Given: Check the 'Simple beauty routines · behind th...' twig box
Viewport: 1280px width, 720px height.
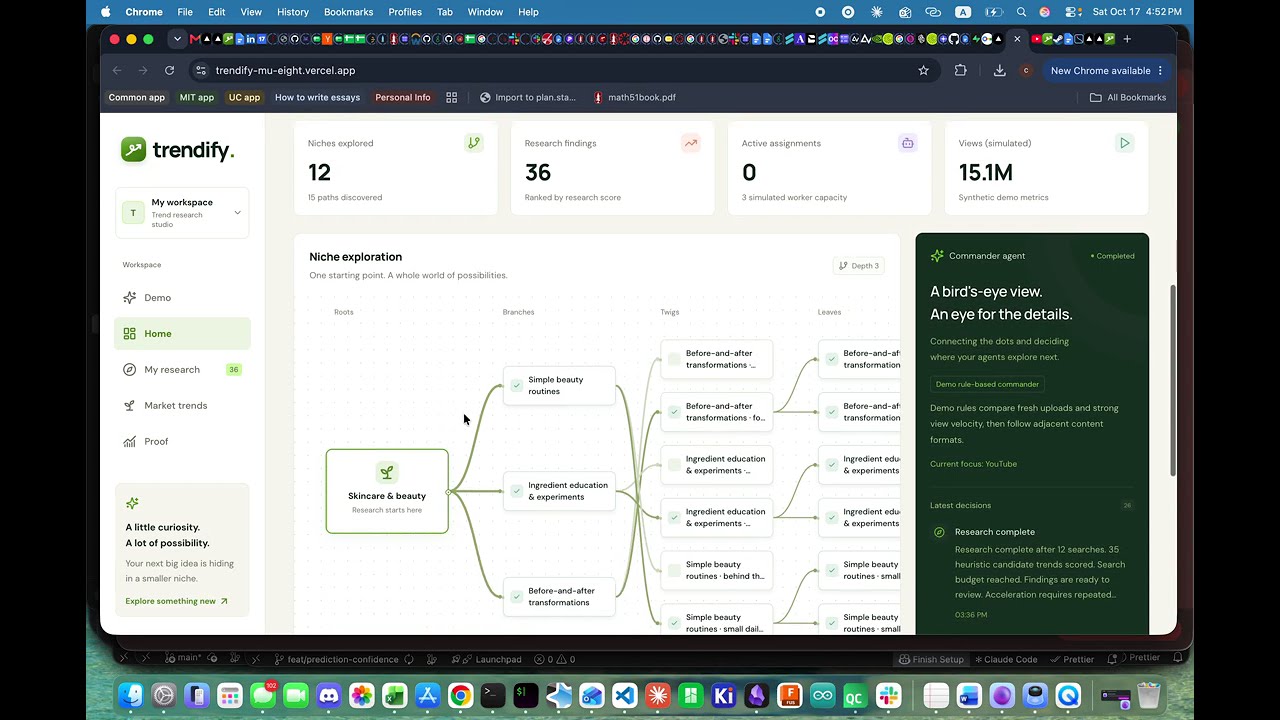Looking at the screenshot, I should coord(674,570).
